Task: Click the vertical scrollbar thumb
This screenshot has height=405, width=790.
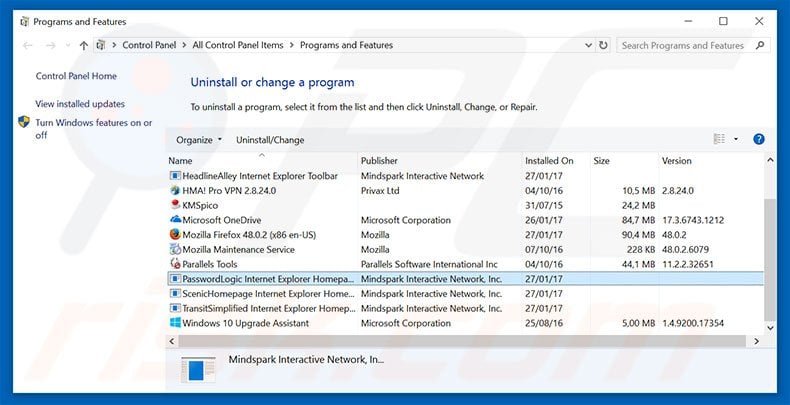Action: 770,259
